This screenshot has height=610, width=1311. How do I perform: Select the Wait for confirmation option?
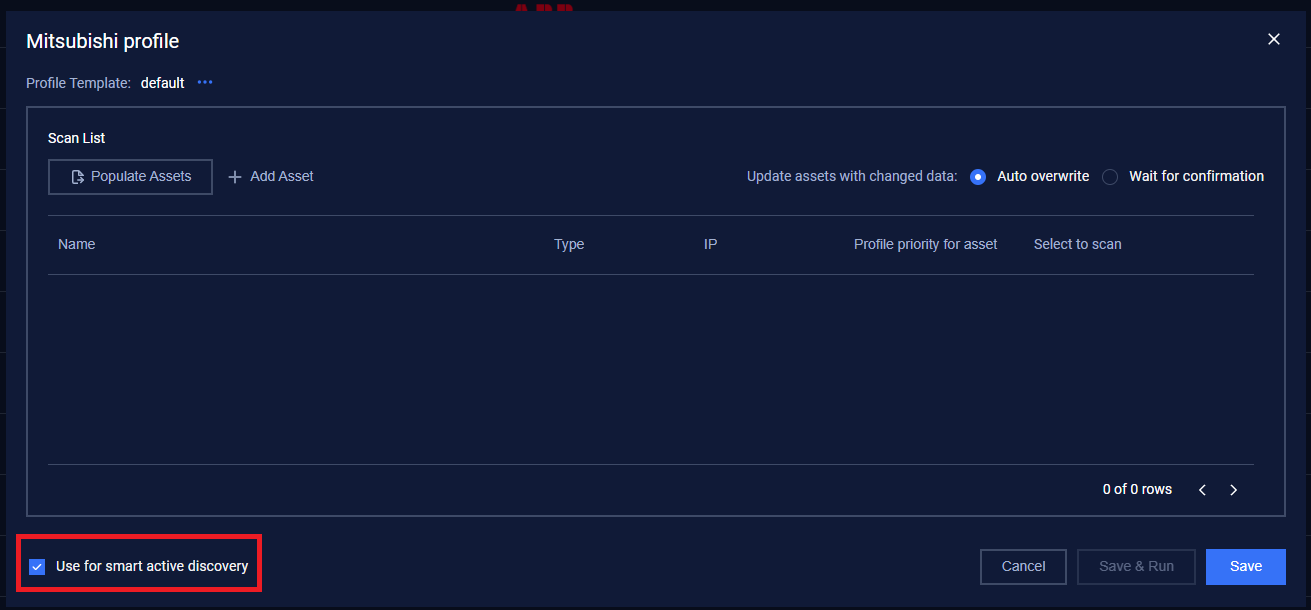click(x=1110, y=177)
